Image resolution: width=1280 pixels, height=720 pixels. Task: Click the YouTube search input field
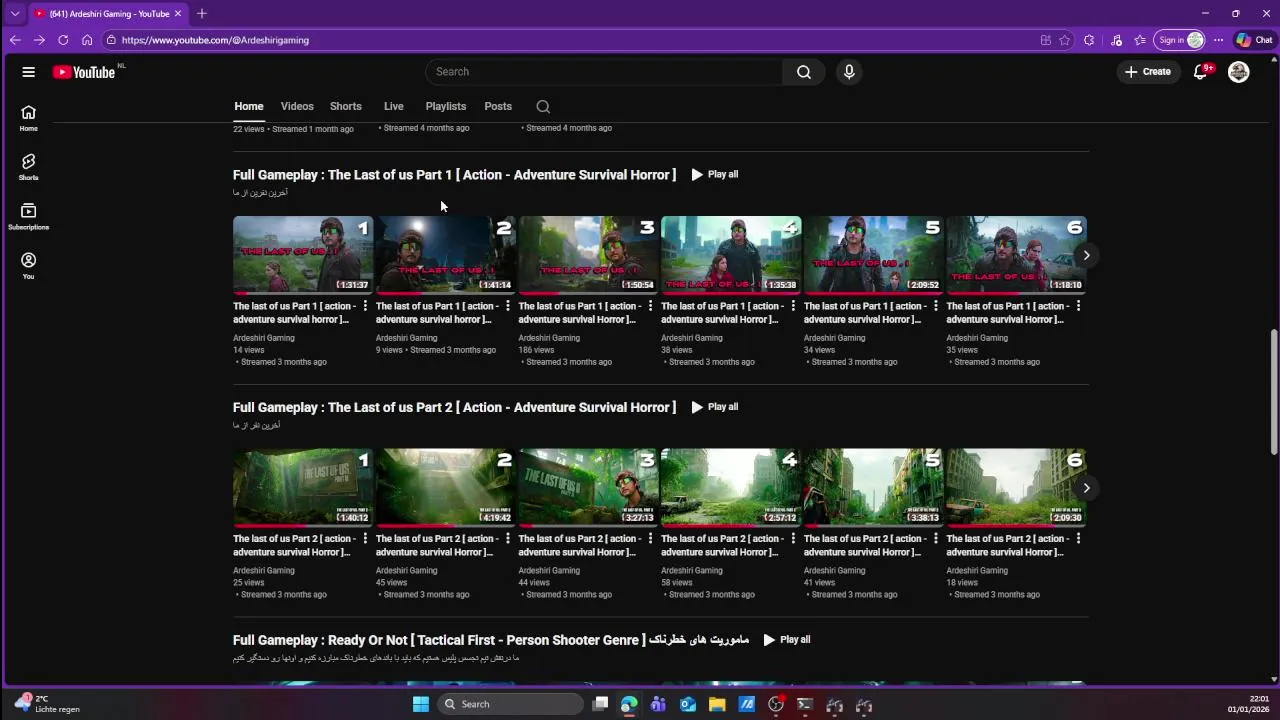pos(605,72)
